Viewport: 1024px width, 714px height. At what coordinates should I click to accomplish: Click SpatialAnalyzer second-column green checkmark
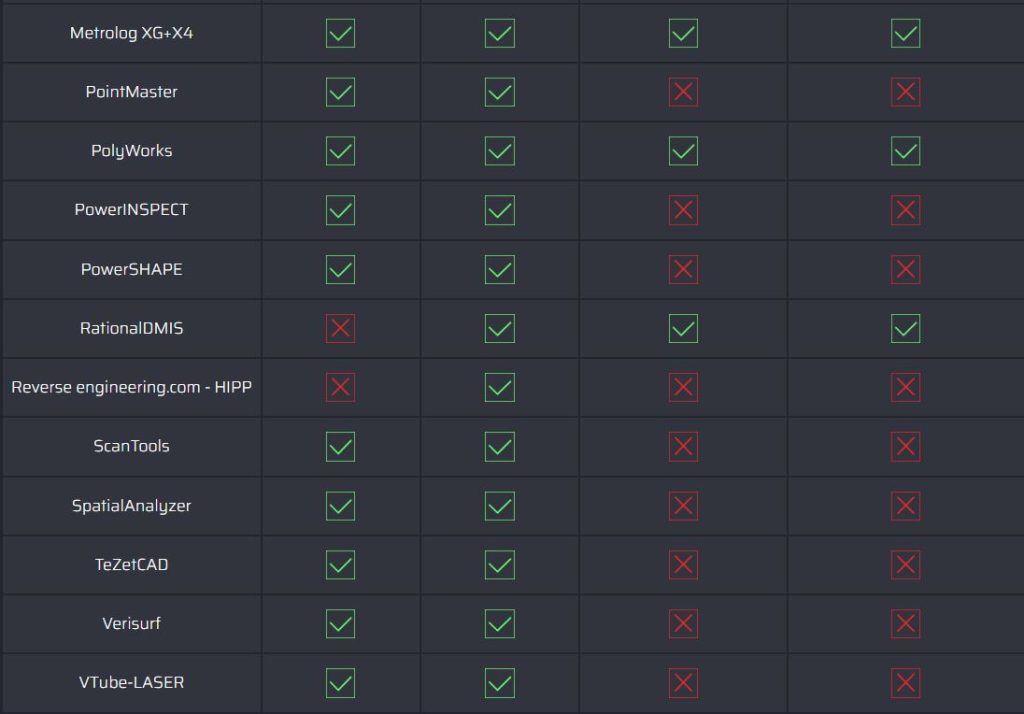pyautogui.click(x=500, y=506)
